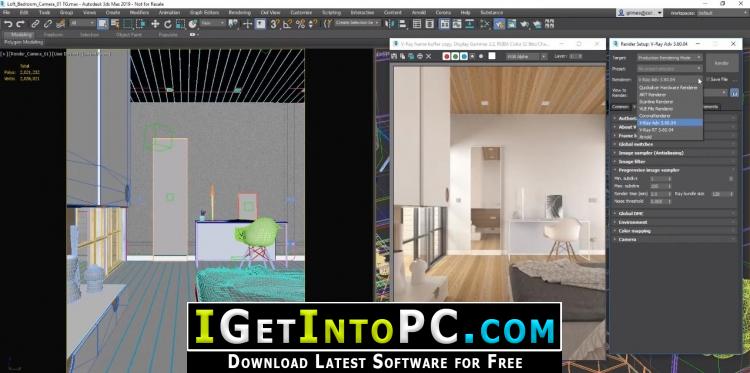Click the Undo arrow in main toolbar

pos(8,23)
